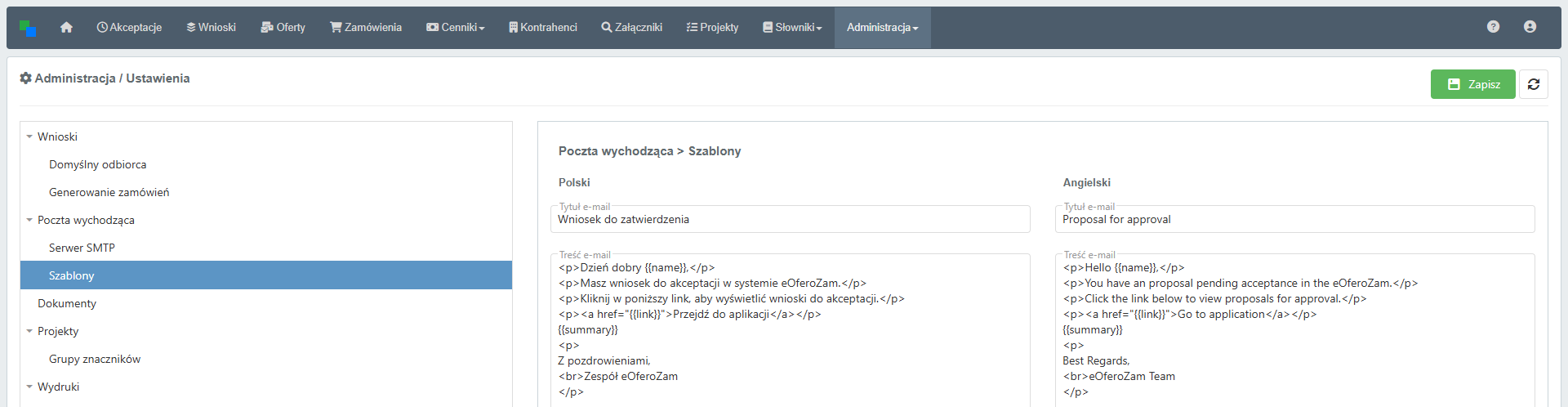The height and width of the screenshot is (407, 1568).
Task: Click the refresh settings icon button
Action: [x=1533, y=84]
